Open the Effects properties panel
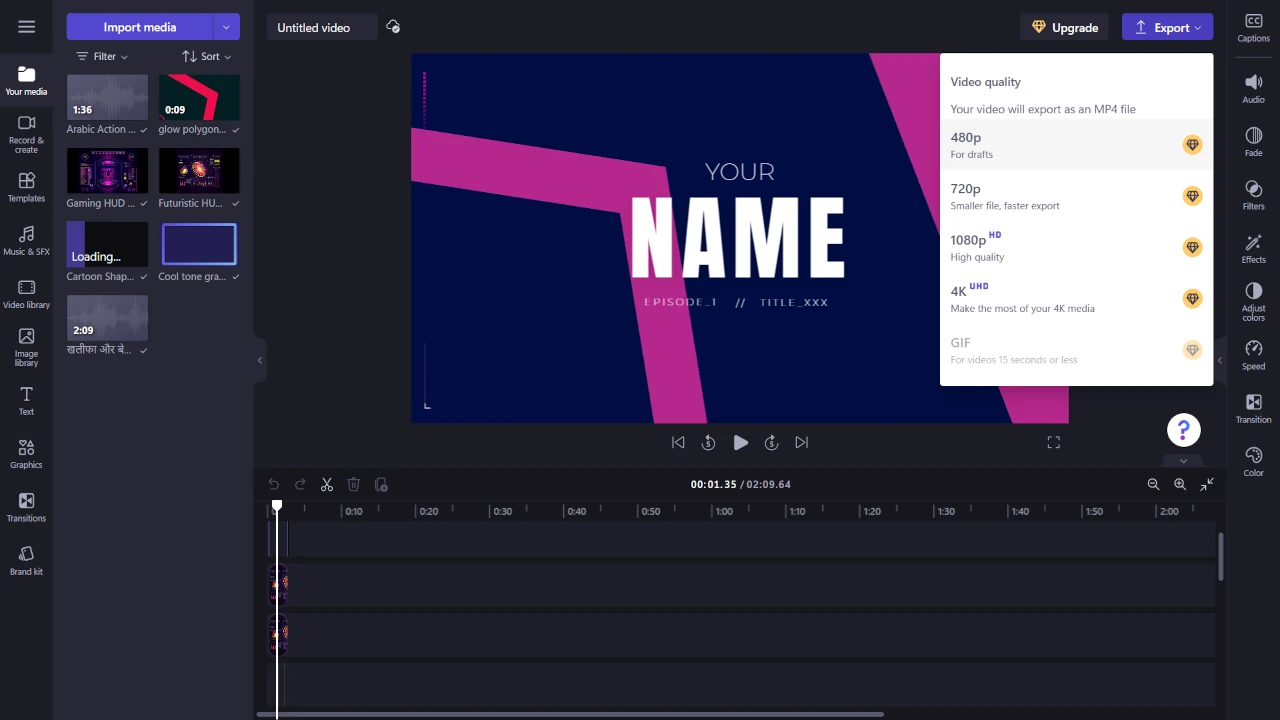This screenshot has width=1280, height=720. point(1253,249)
